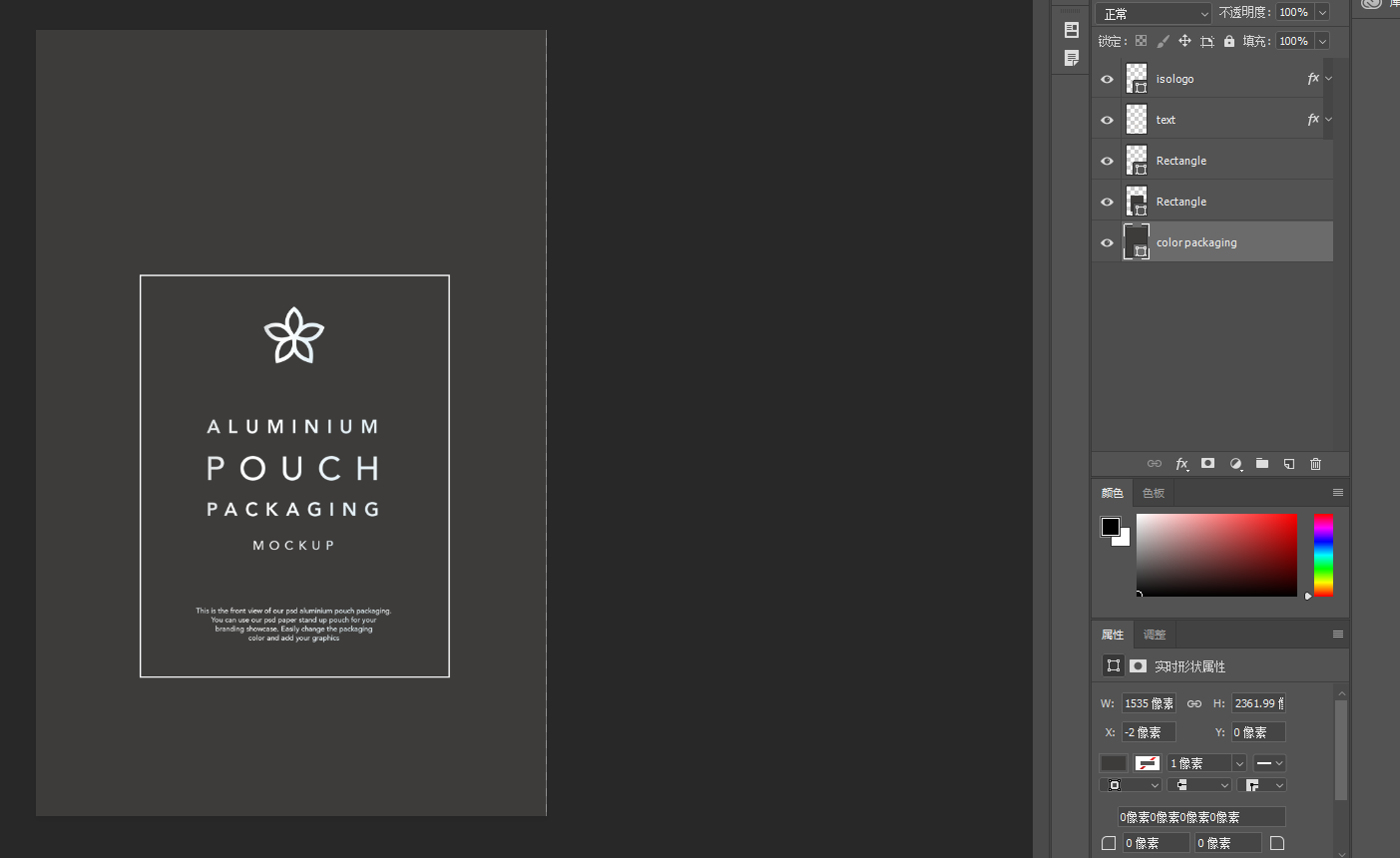Click the rainbow hue slider strip
This screenshot has width=1400, height=858.
click(x=1323, y=556)
